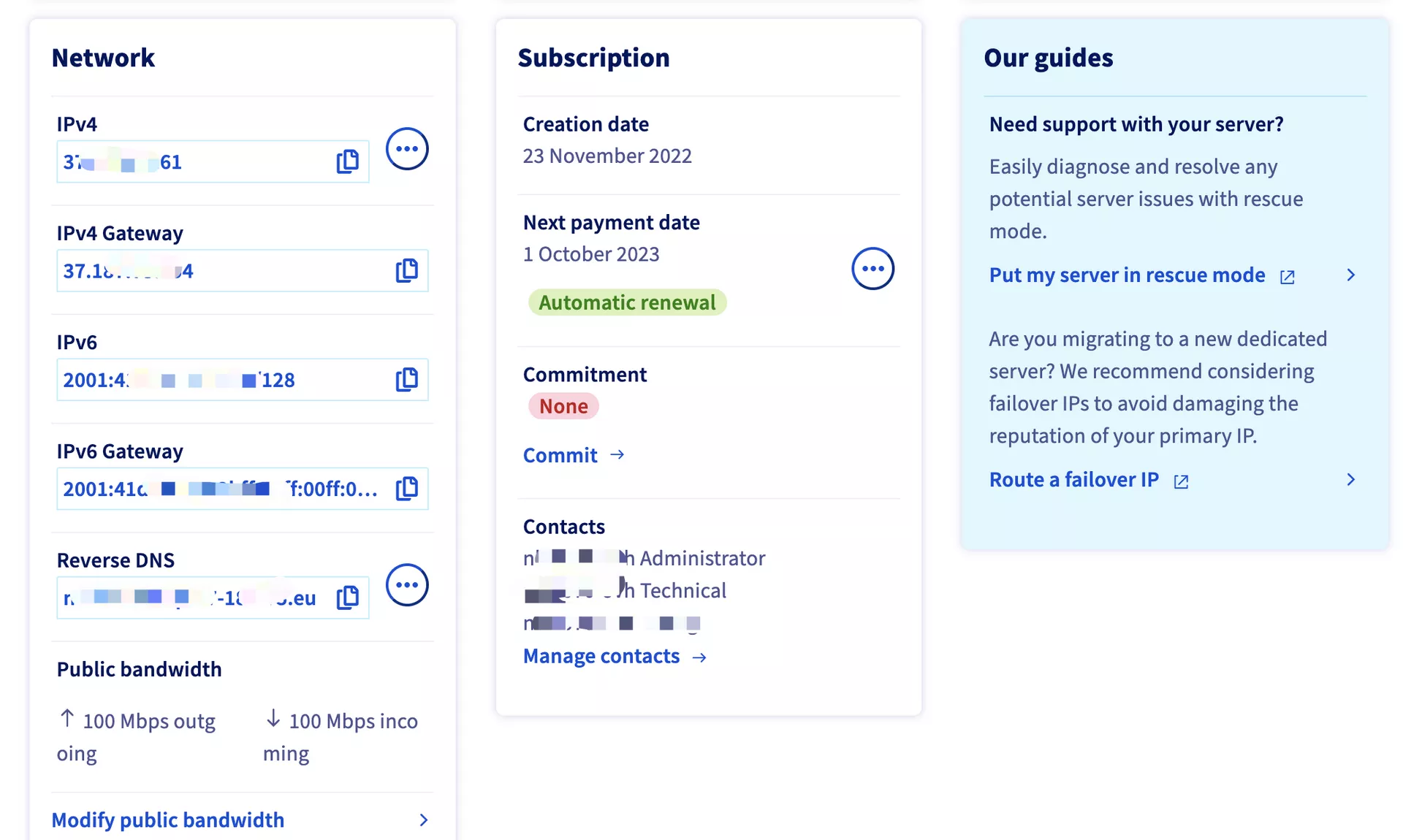Copy the Reverse DNS value

pyautogui.click(x=348, y=597)
